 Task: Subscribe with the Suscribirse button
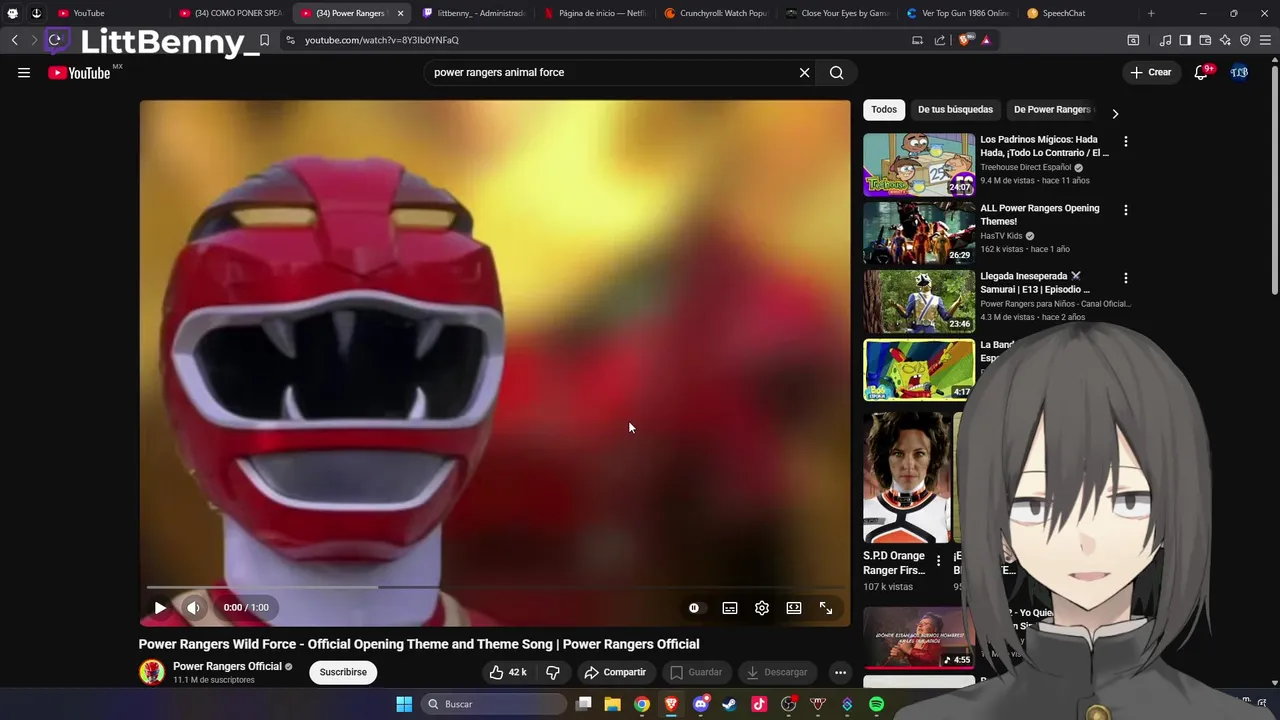pyautogui.click(x=343, y=672)
